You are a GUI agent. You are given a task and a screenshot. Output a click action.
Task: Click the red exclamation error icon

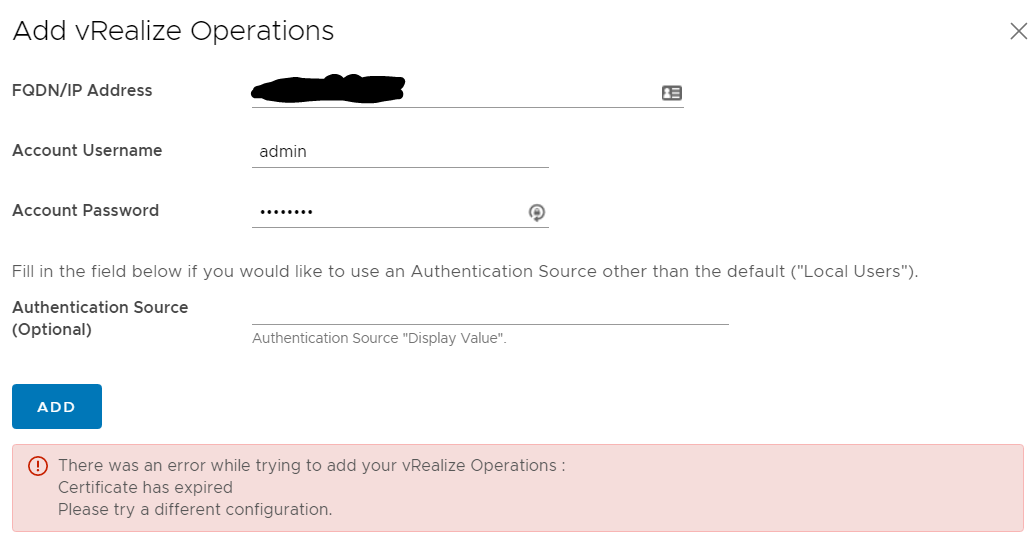coord(38,466)
